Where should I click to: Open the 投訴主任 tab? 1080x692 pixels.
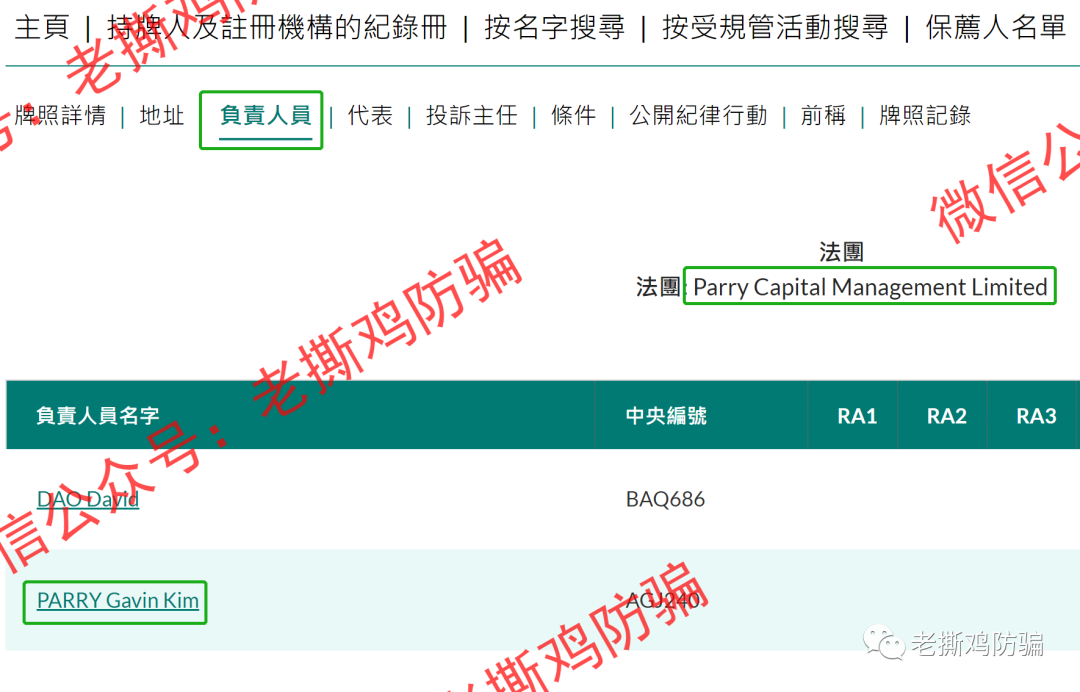[x=472, y=115]
